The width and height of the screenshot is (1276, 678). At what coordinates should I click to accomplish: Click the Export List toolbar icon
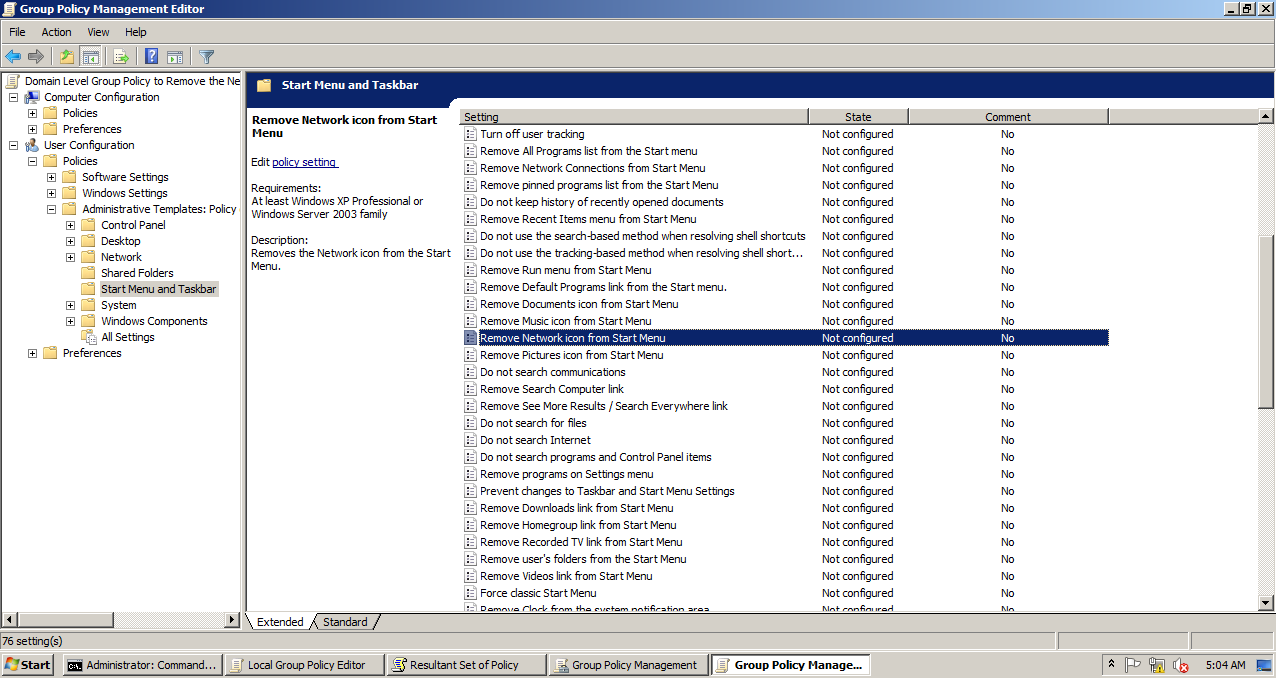pos(120,56)
